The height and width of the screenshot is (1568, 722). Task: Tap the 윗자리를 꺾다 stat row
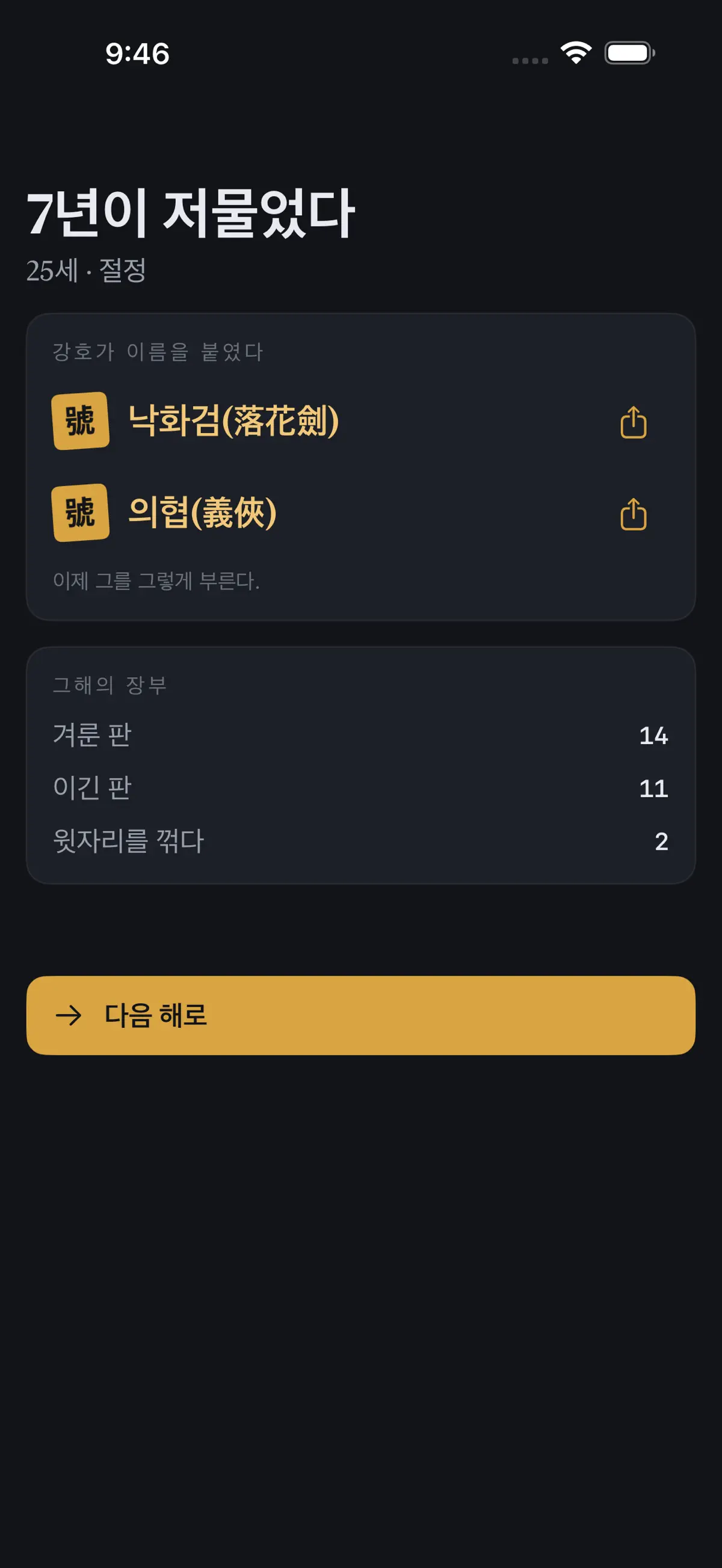pyautogui.click(x=361, y=841)
